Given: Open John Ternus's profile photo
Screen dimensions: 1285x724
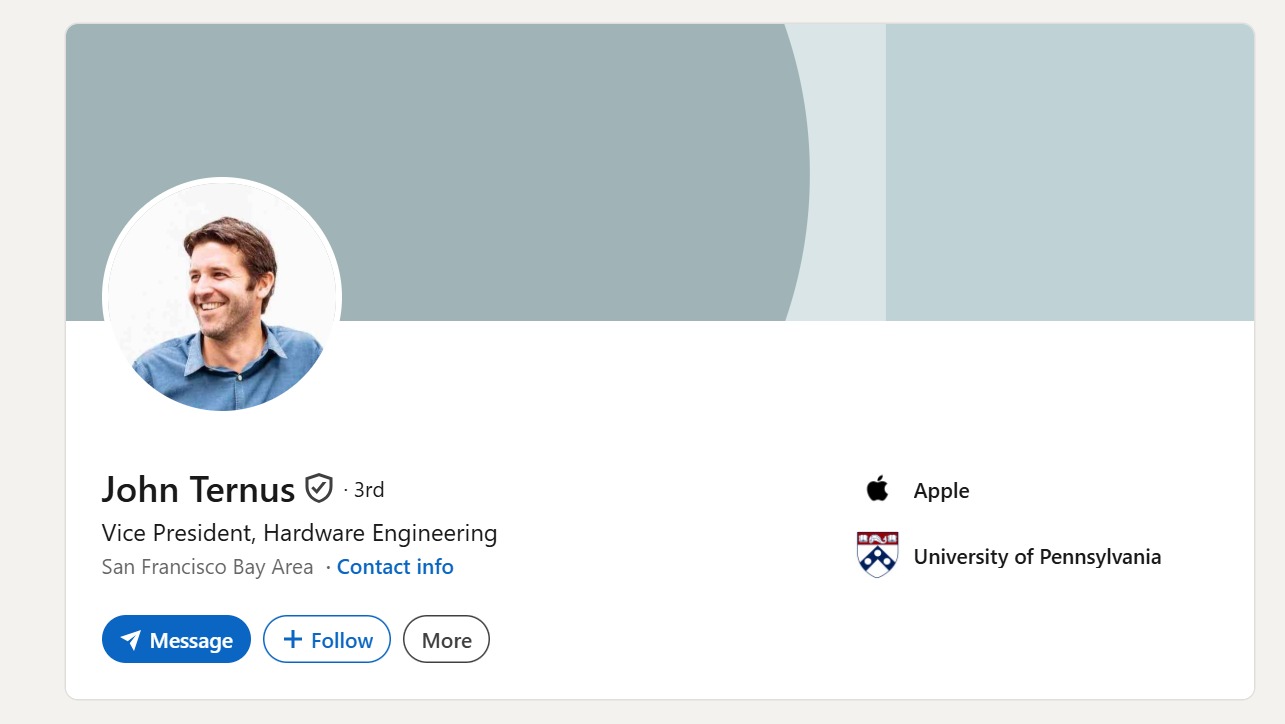Looking at the screenshot, I should pyautogui.click(x=221, y=296).
